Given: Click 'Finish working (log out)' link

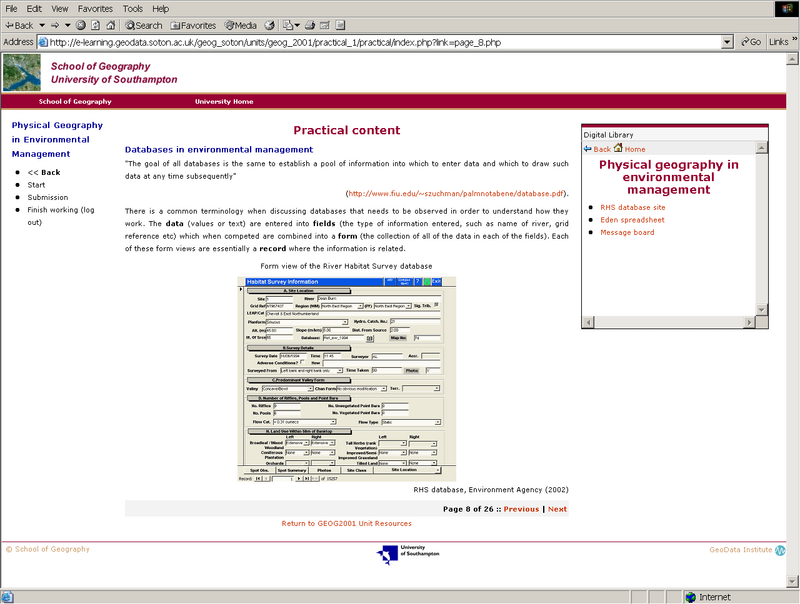Looking at the screenshot, I should [61, 216].
